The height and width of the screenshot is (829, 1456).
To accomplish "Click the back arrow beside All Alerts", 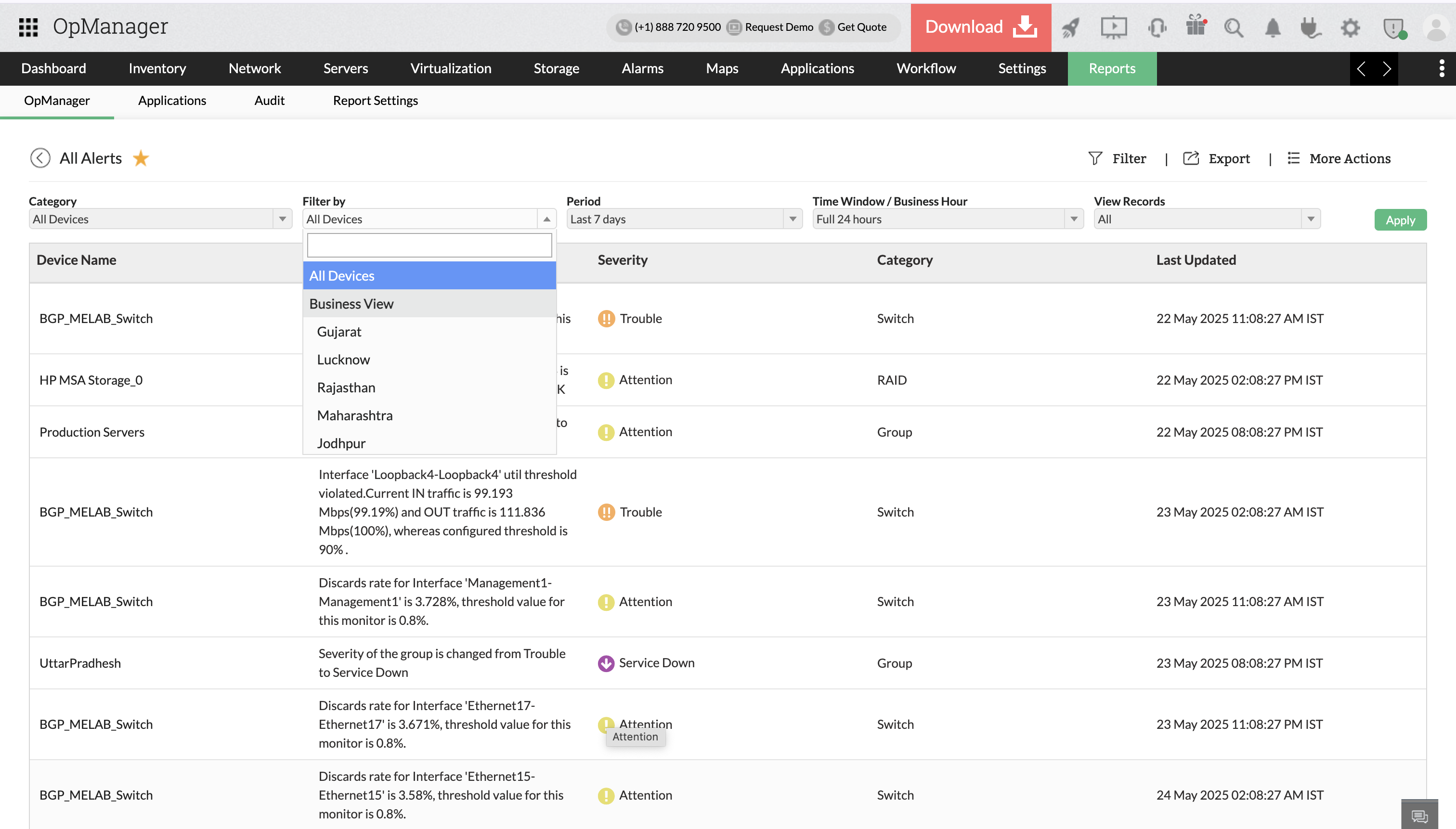I will tap(40, 158).
